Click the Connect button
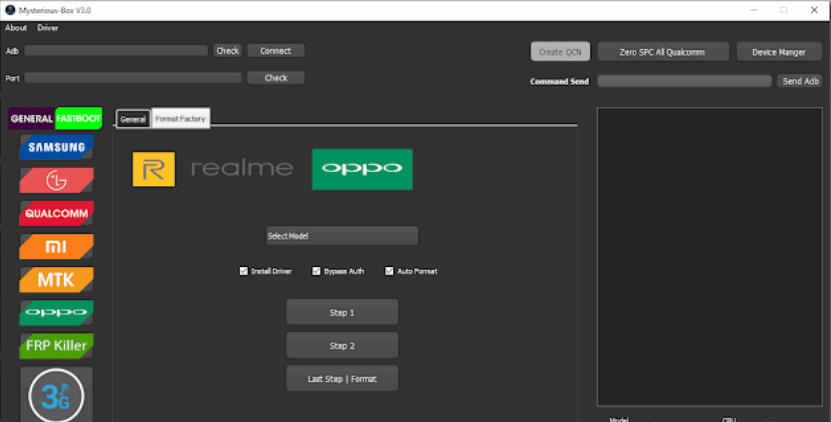The width and height of the screenshot is (831, 422). point(276,50)
